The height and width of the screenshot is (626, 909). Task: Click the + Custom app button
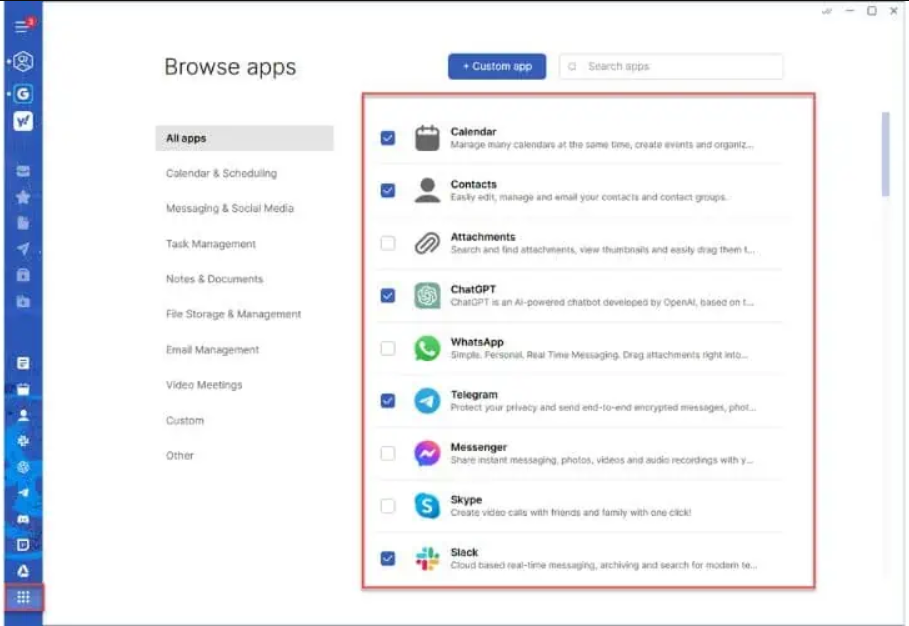click(497, 66)
